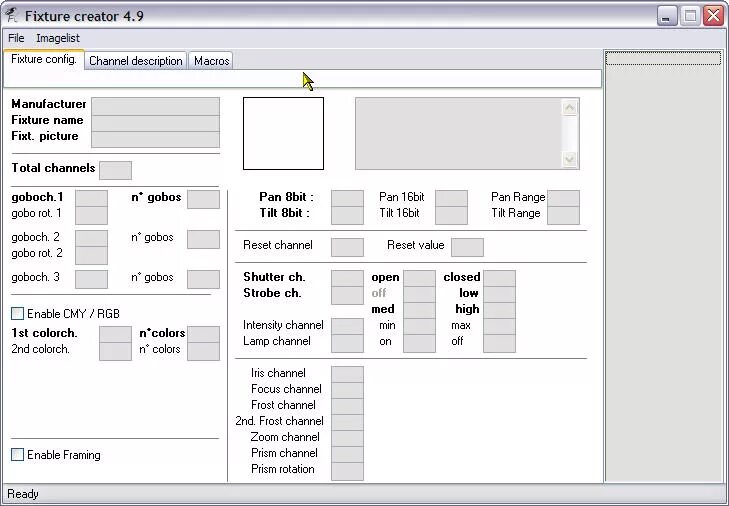Click the Intensity channel field
Screen dimensions: 729x506
347,327
